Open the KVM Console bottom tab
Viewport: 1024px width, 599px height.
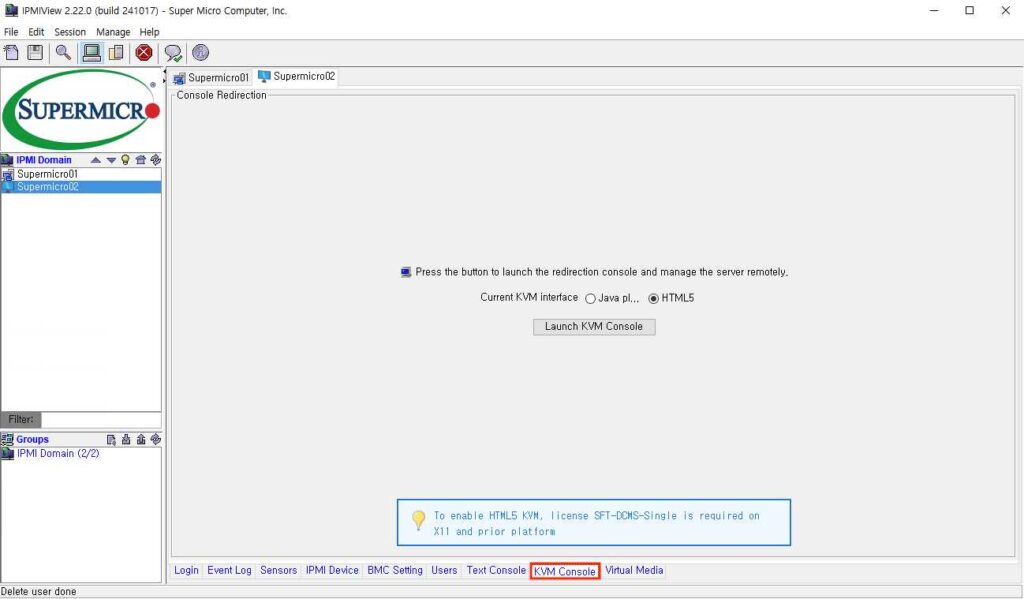point(565,572)
